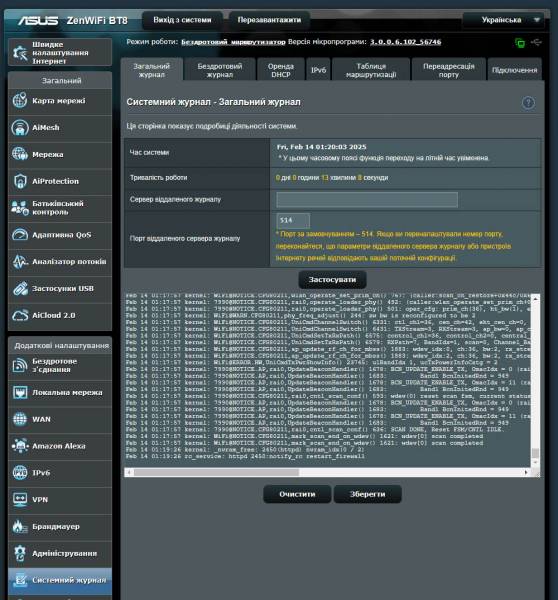
Task: Open the Брандмауер flame icon
Action: [20, 527]
